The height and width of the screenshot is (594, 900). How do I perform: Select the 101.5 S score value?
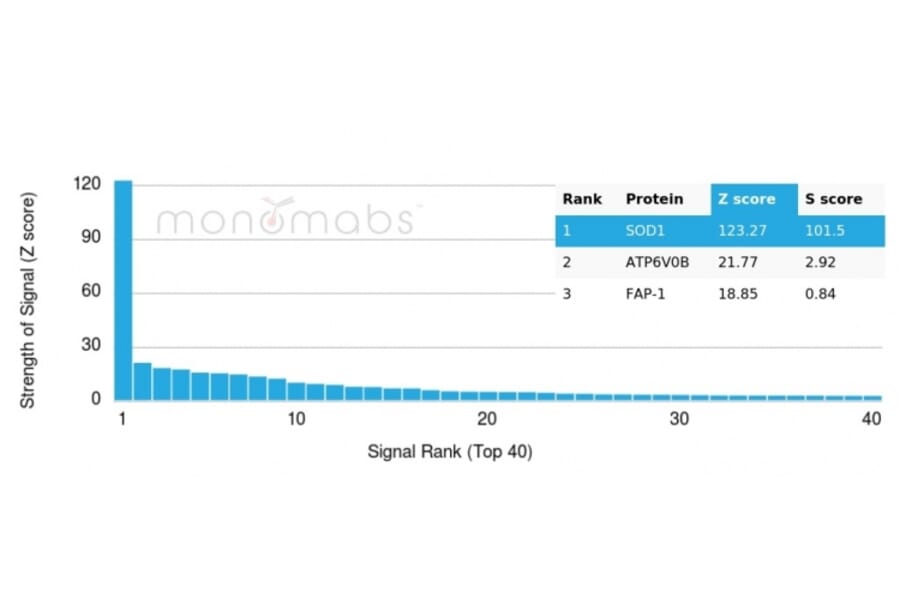tap(825, 230)
